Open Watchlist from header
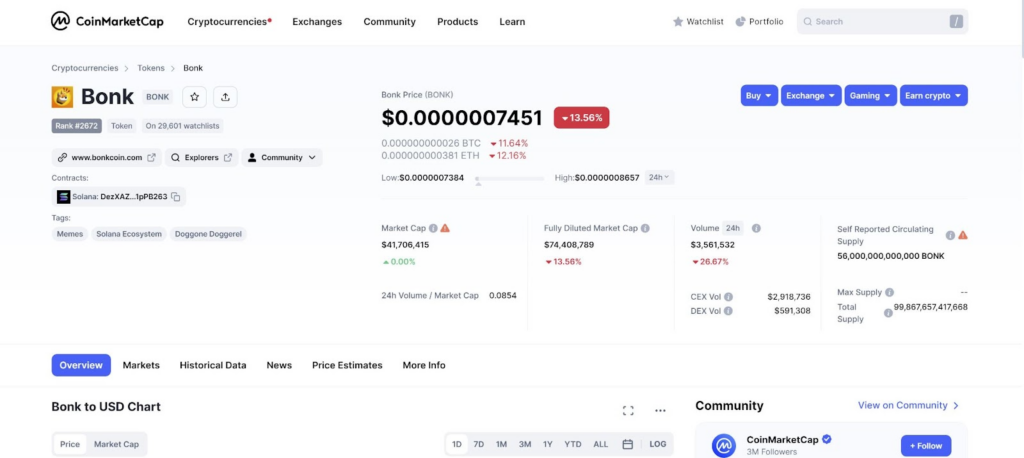 click(x=698, y=22)
